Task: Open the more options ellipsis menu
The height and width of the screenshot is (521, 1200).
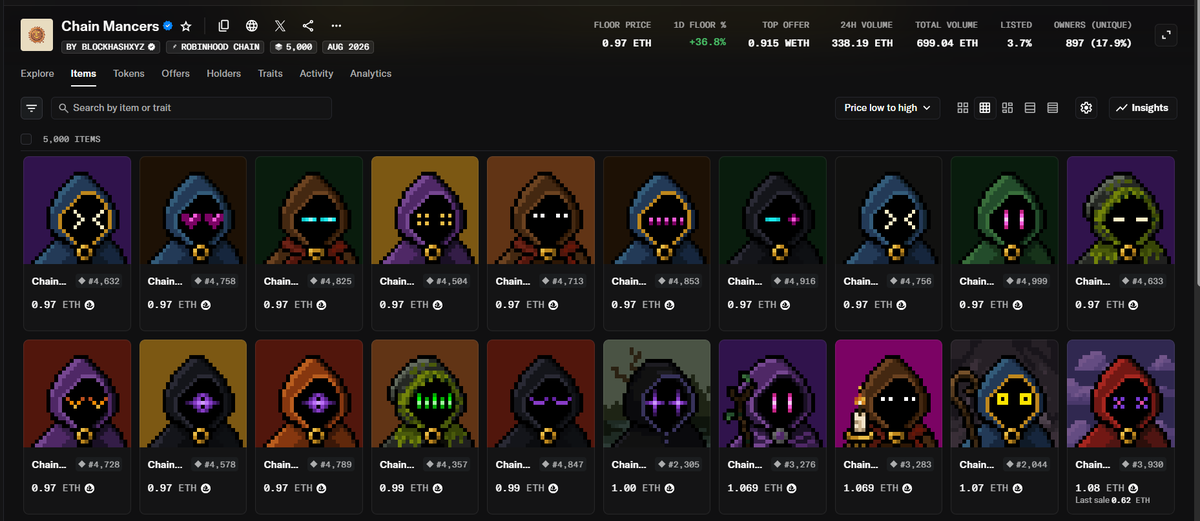Action: [336, 26]
